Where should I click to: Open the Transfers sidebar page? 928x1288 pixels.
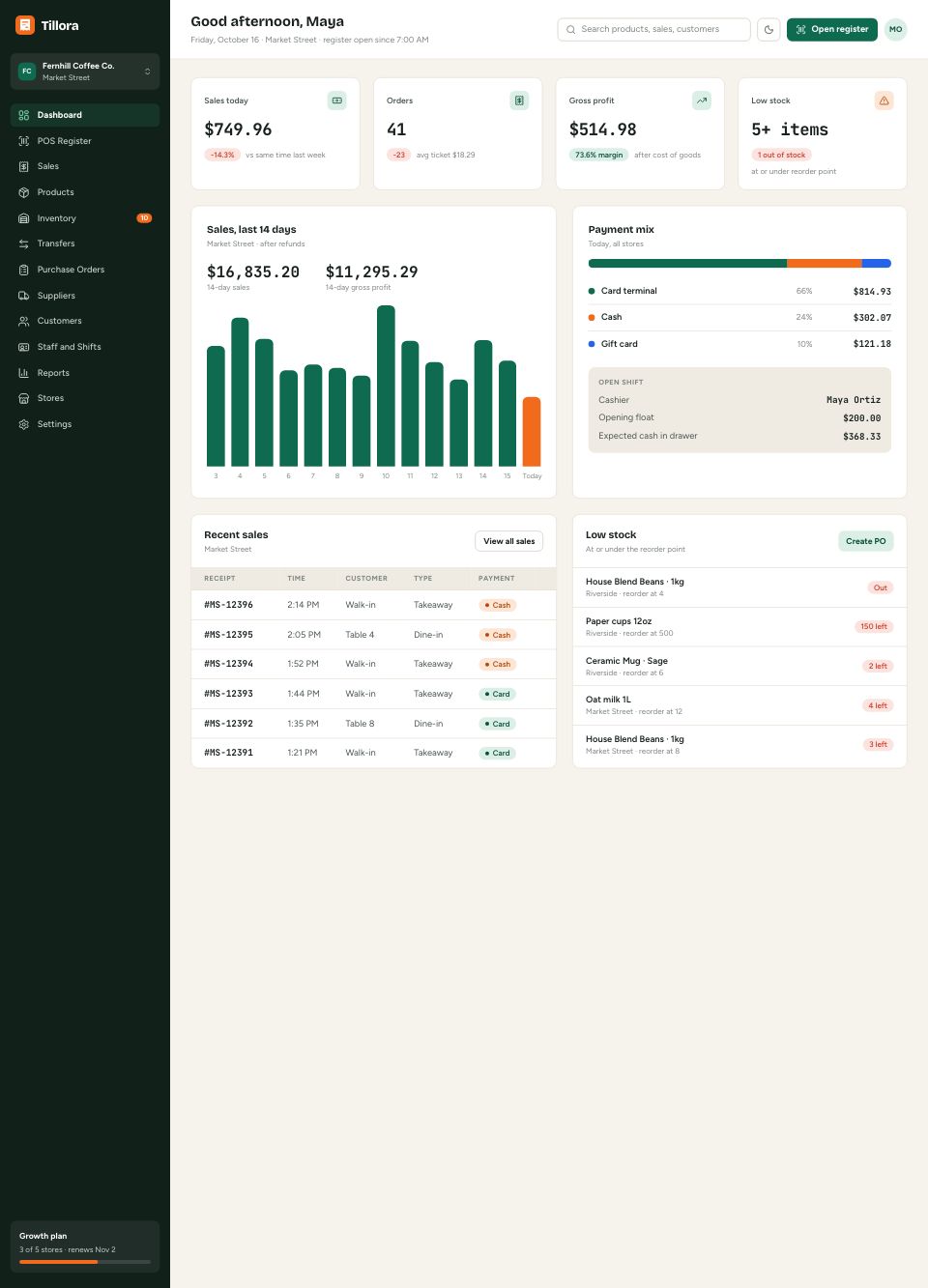click(x=85, y=243)
